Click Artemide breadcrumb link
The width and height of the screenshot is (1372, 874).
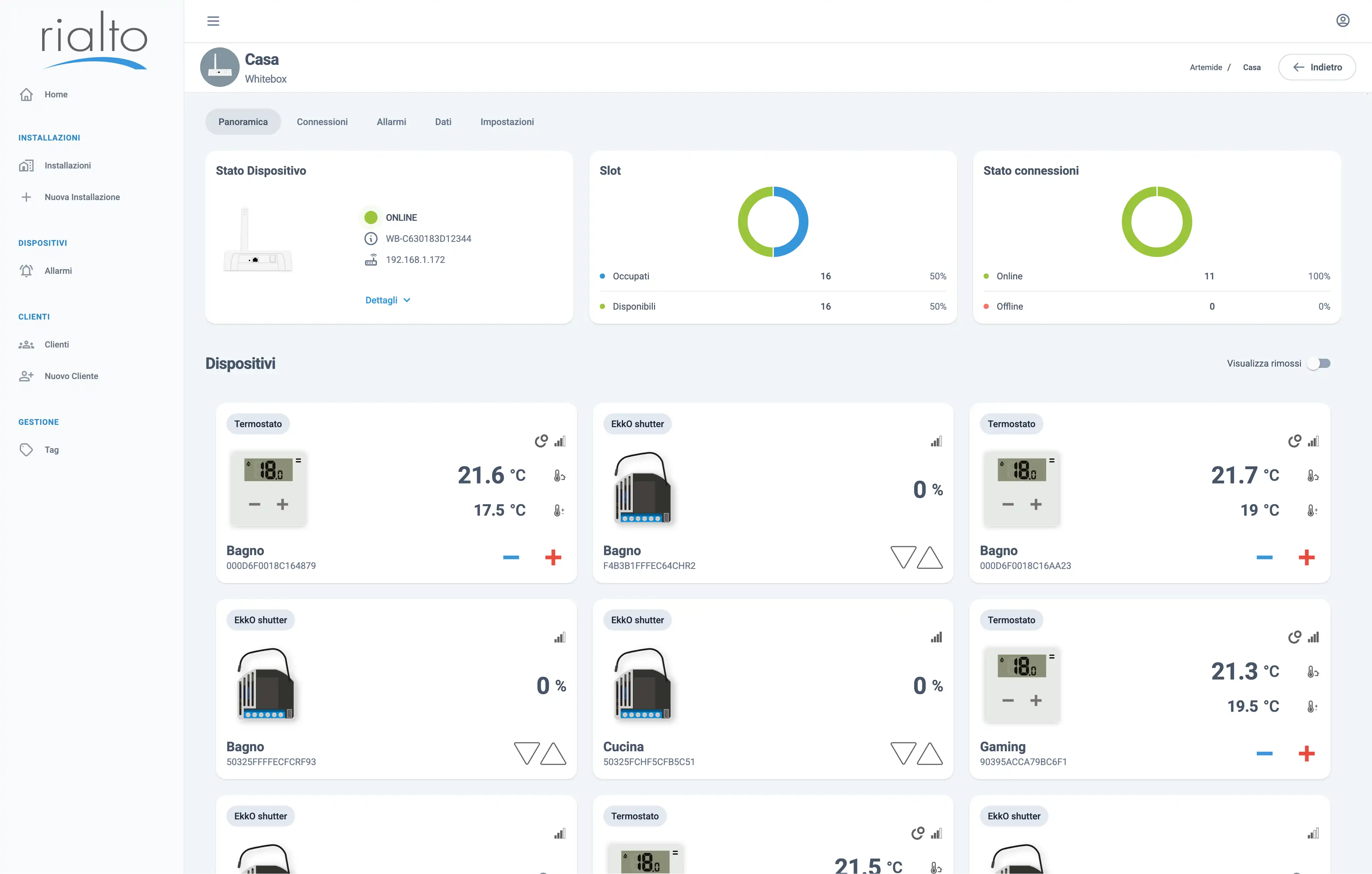tap(1206, 67)
